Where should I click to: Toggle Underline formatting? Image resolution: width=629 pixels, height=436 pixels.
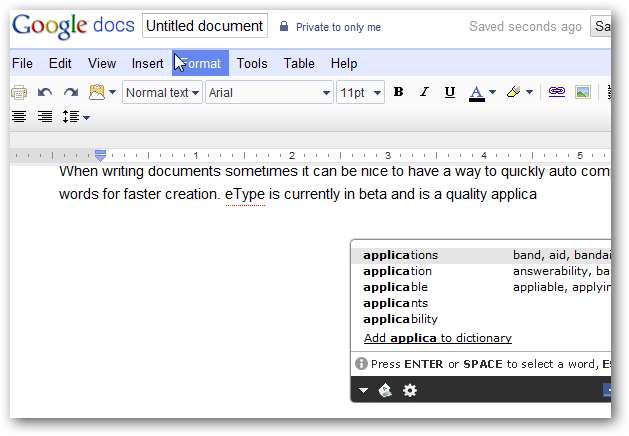[450, 92]
